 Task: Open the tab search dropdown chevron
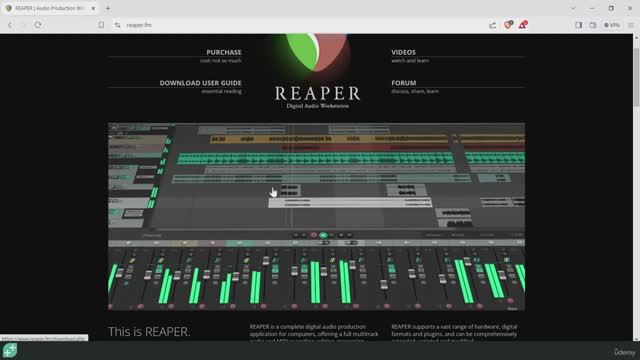[573, 8]
